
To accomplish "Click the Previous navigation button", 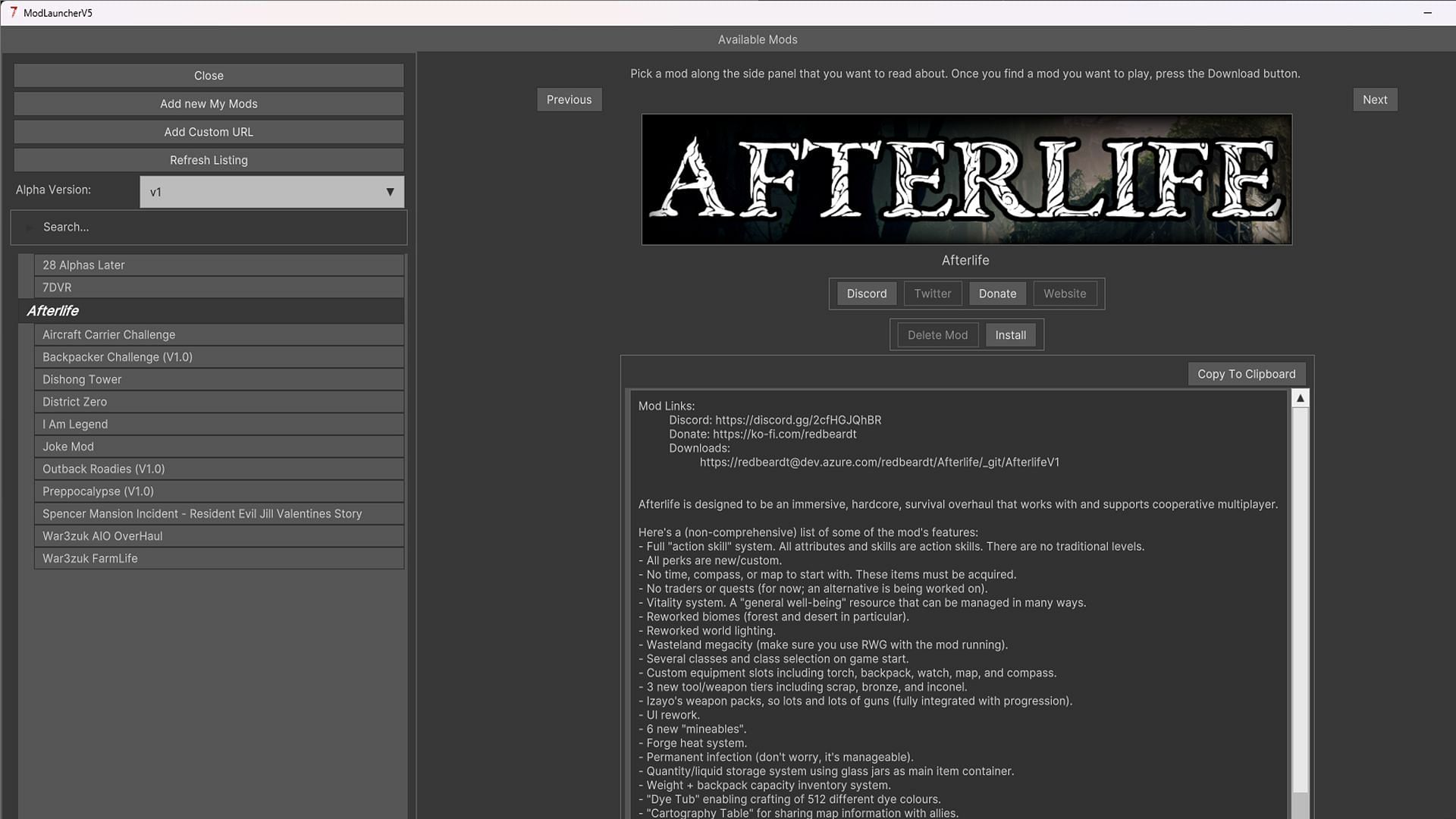I will (x=569, y=99).
